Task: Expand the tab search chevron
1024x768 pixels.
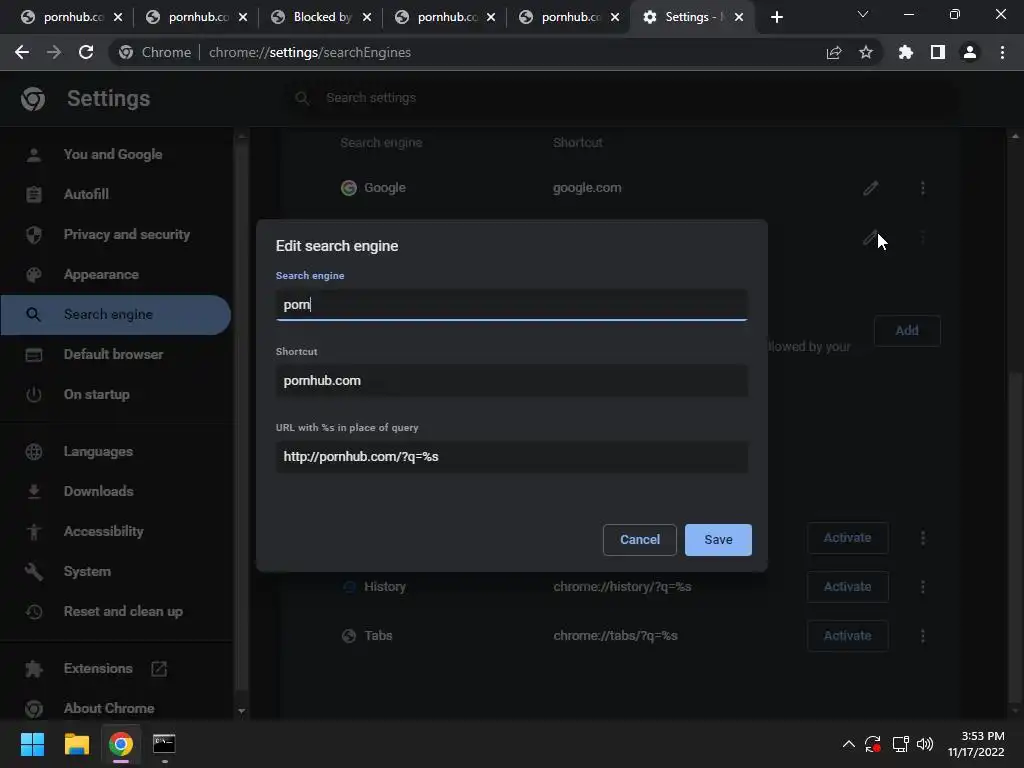Action: [x=863, y=14]
